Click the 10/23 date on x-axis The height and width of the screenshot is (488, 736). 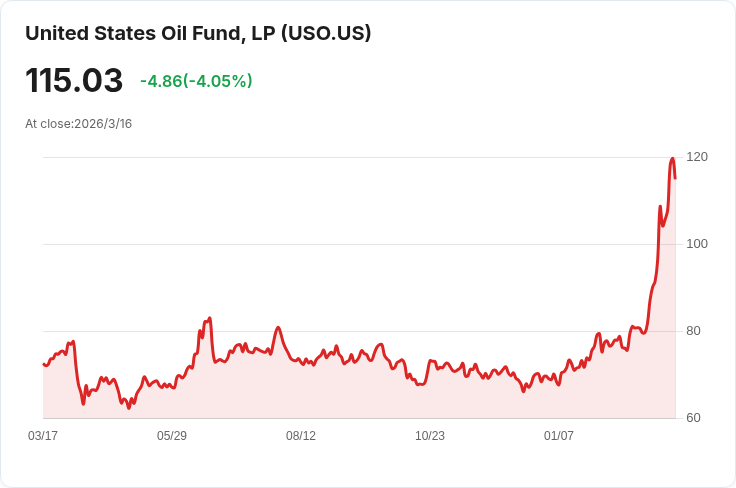[430, 436]
